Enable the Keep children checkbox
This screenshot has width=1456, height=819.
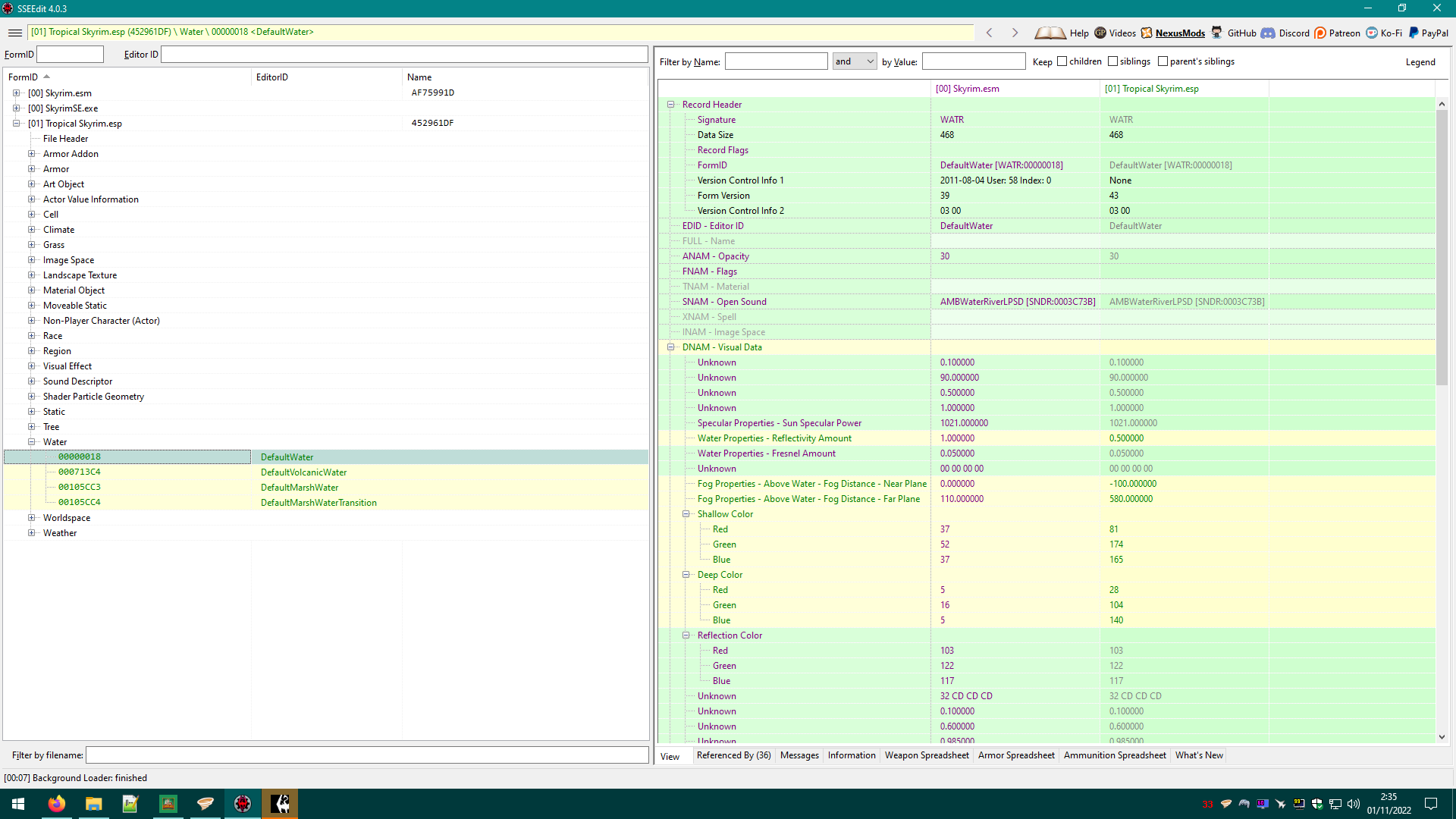pos(1062,61)
